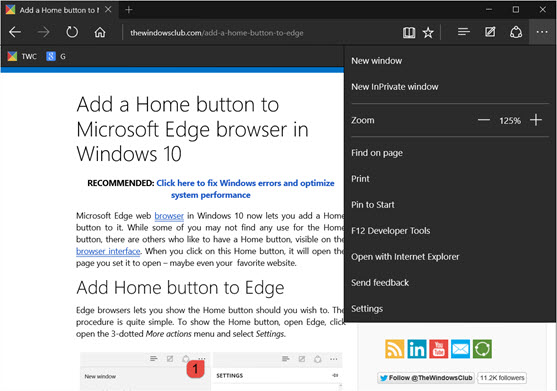Close the More actions three-dot menu
The image size is (557, 391).
click(x=542, y=32)
